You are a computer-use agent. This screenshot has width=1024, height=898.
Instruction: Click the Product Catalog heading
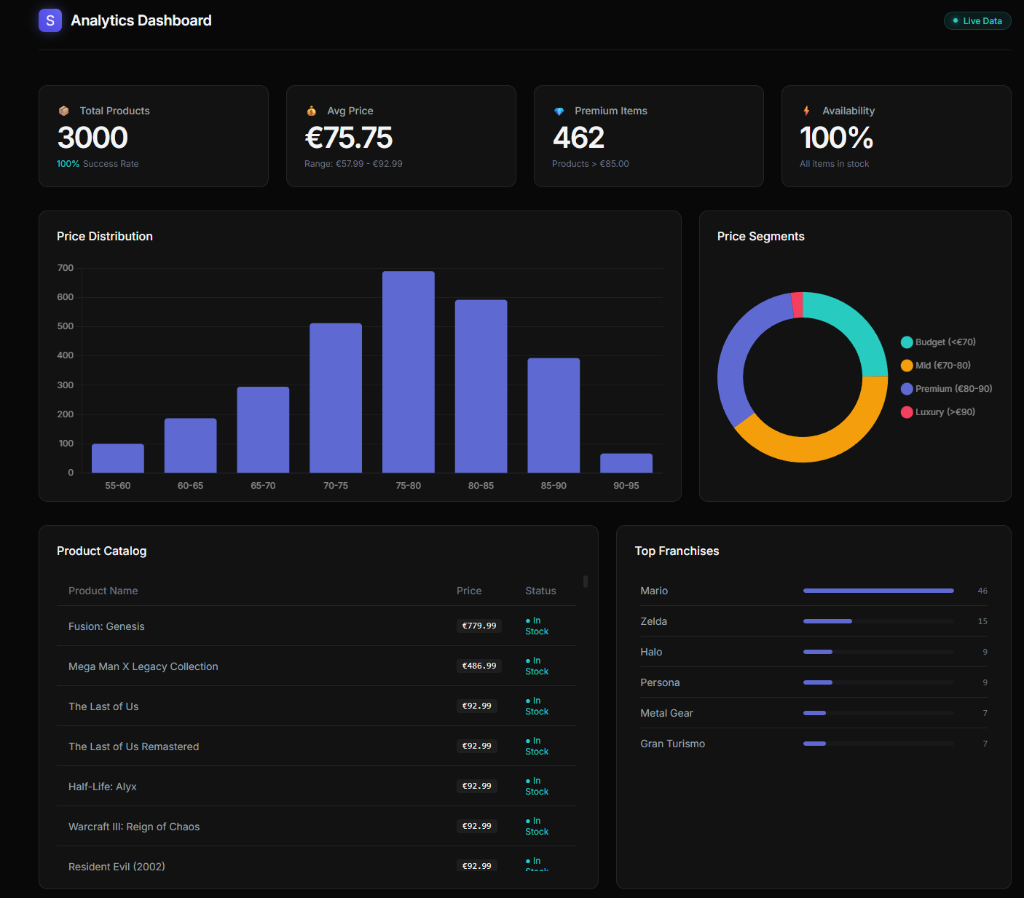[x=102, y=551]
